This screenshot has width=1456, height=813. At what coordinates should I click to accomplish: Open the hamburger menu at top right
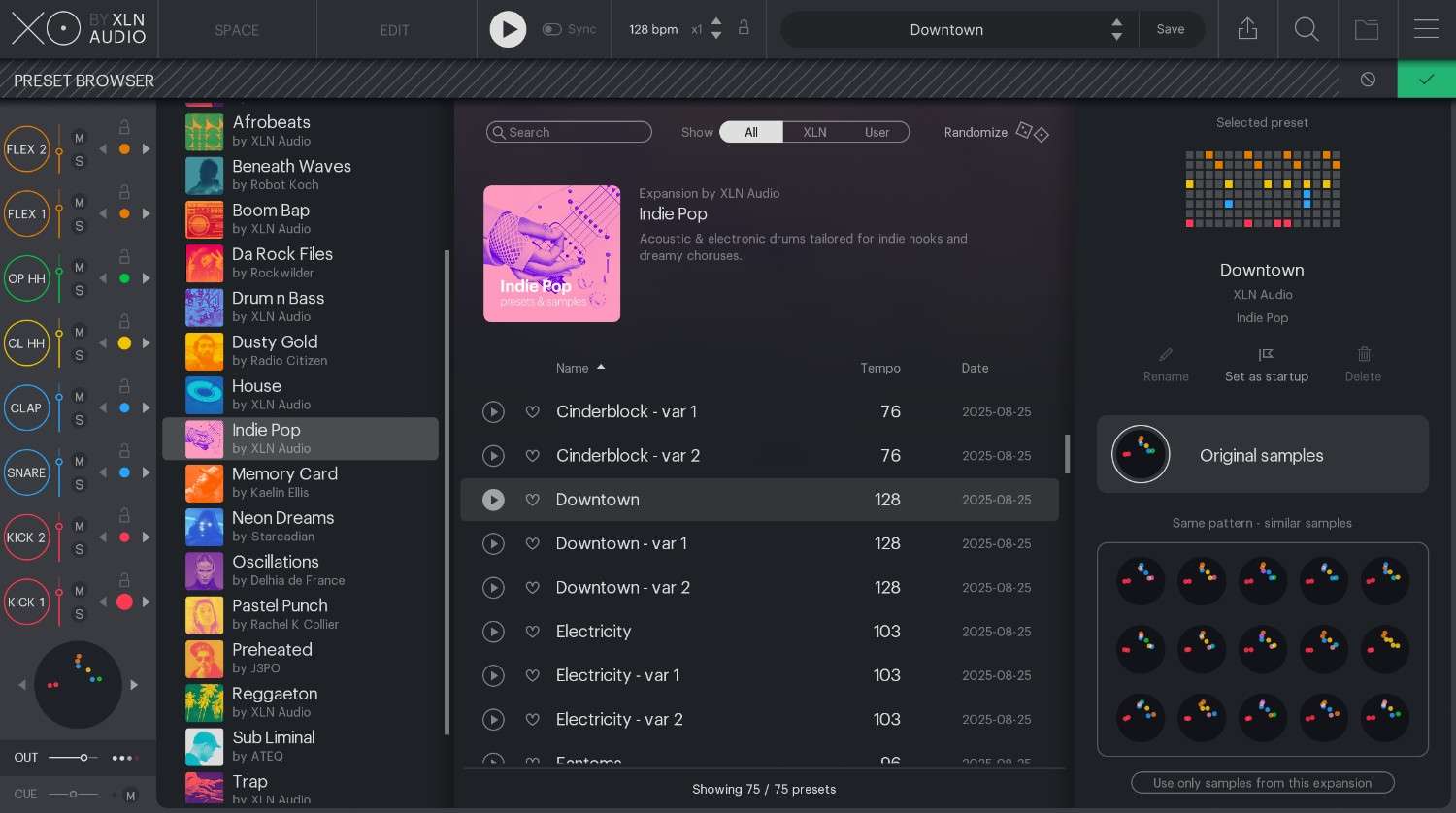[x=1426, y=29]
